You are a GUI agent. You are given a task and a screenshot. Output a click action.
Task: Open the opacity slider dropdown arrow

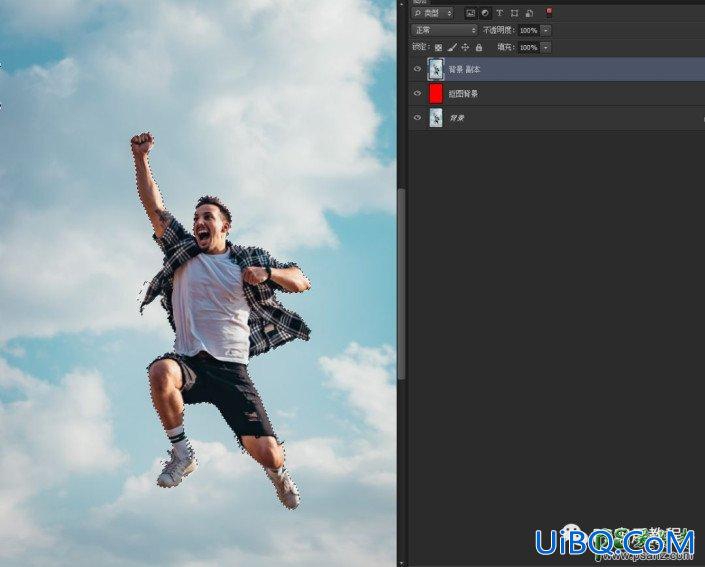546,31
